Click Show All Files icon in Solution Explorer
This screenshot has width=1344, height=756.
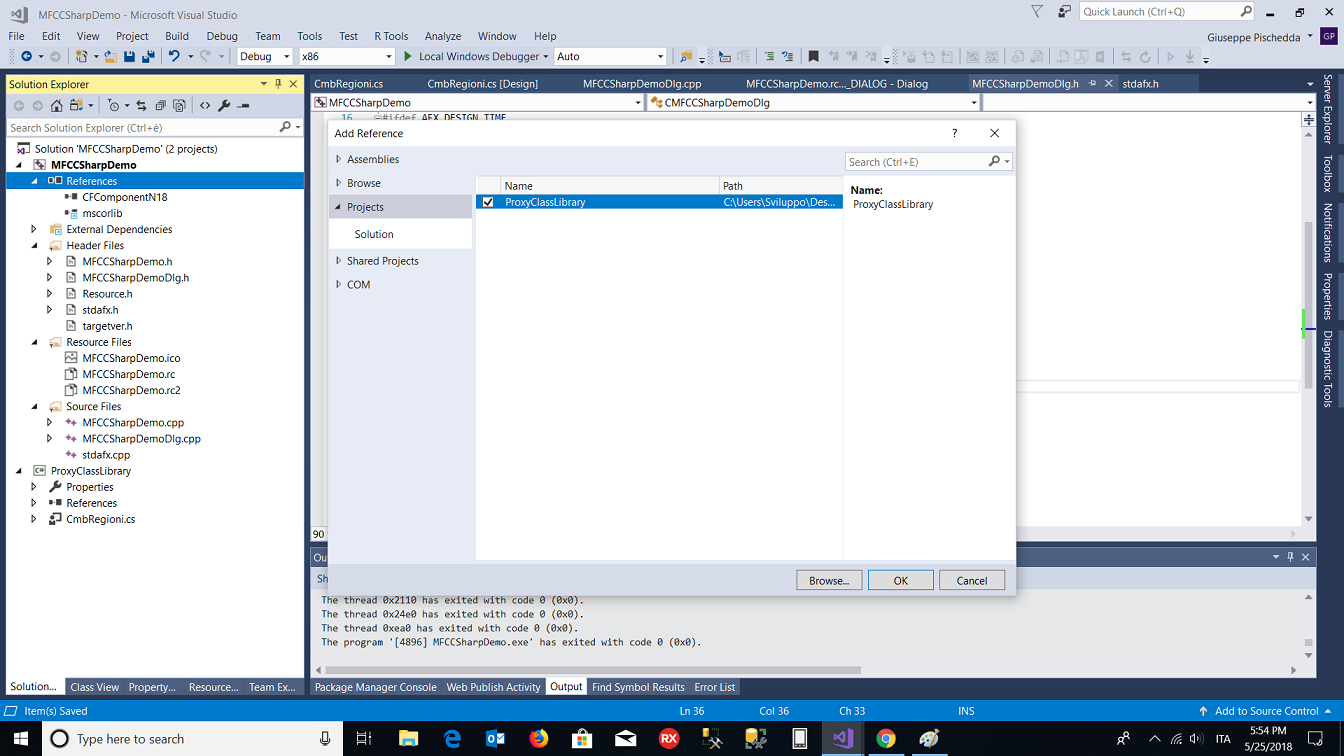click(179, 106)
